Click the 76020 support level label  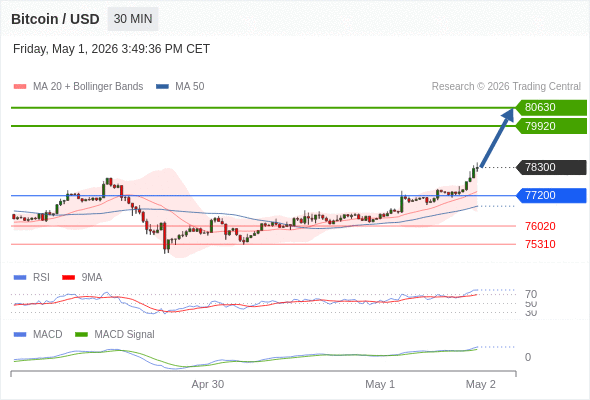(540, 226)
